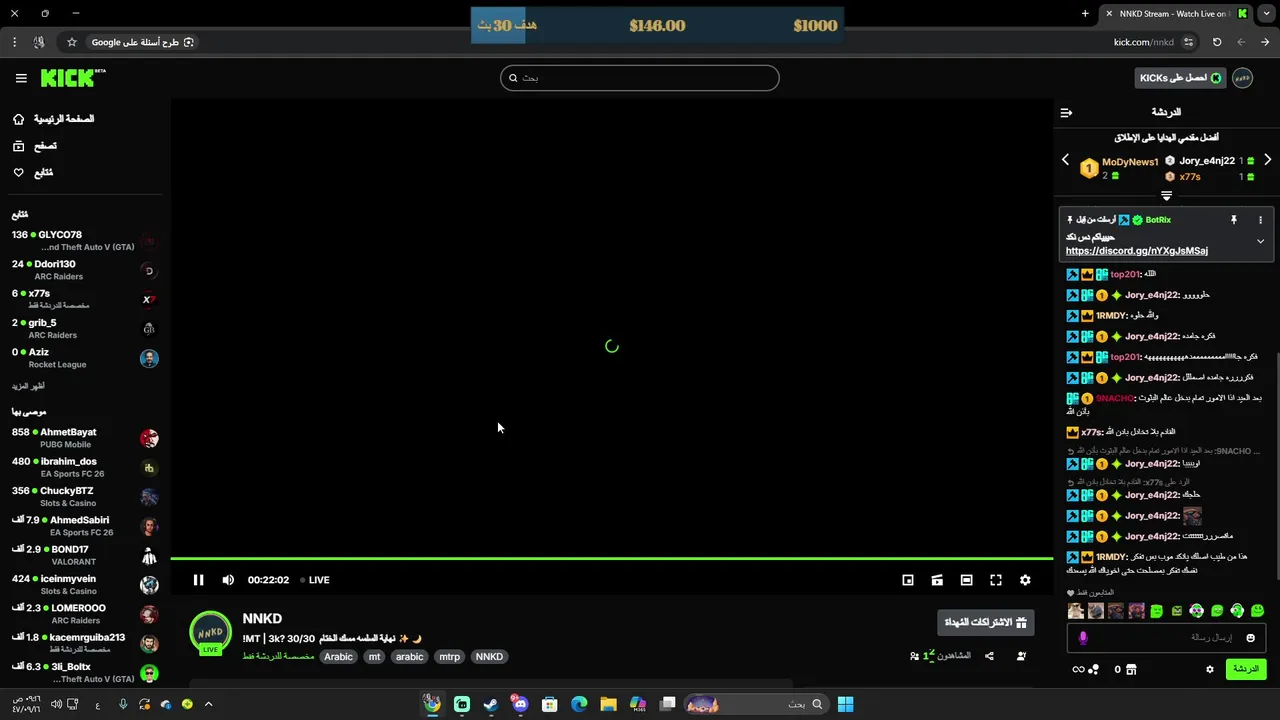Open NNKD channel avatar
Screen dimensions: 1280x720
210,633
